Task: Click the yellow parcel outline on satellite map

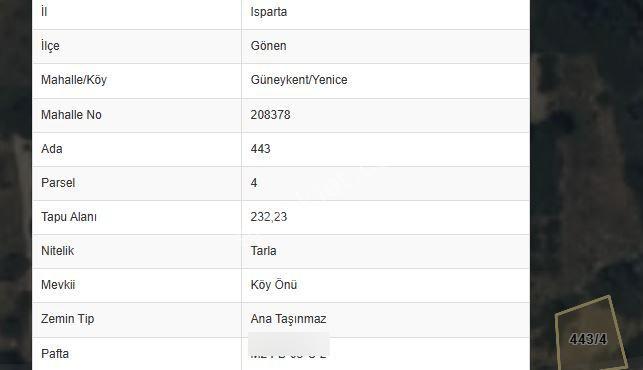Action: pos(591,332)
